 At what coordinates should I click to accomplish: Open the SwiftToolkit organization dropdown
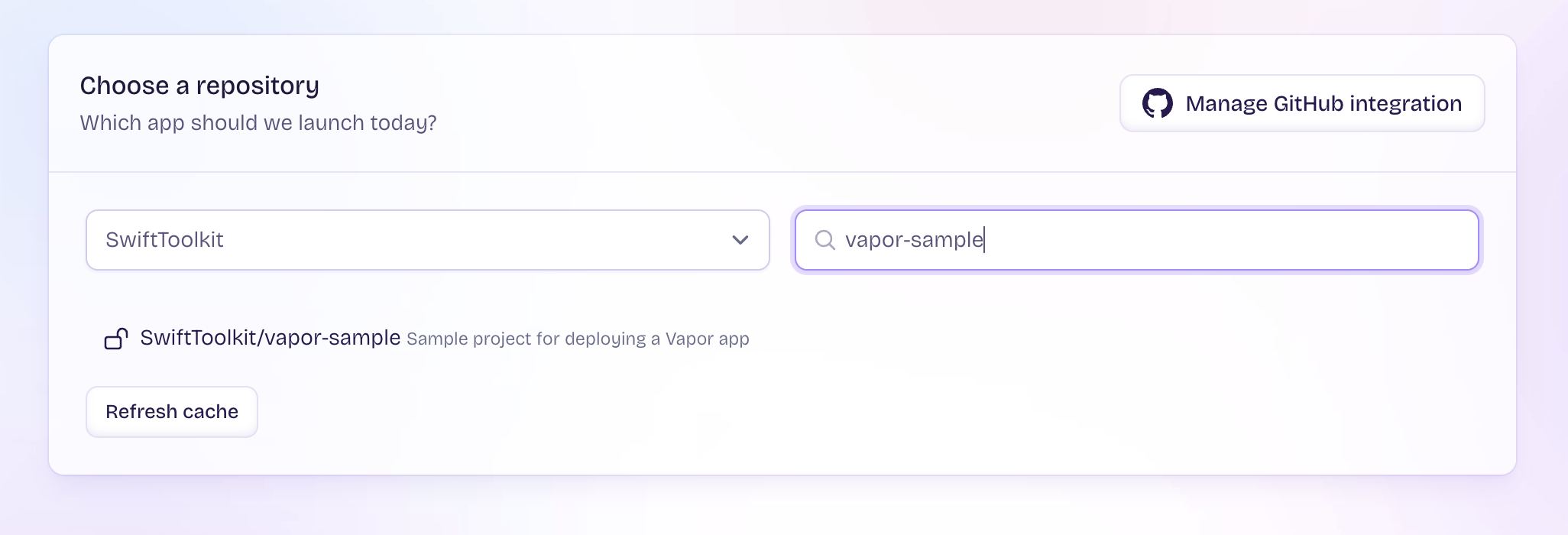[x=427, y=239]
